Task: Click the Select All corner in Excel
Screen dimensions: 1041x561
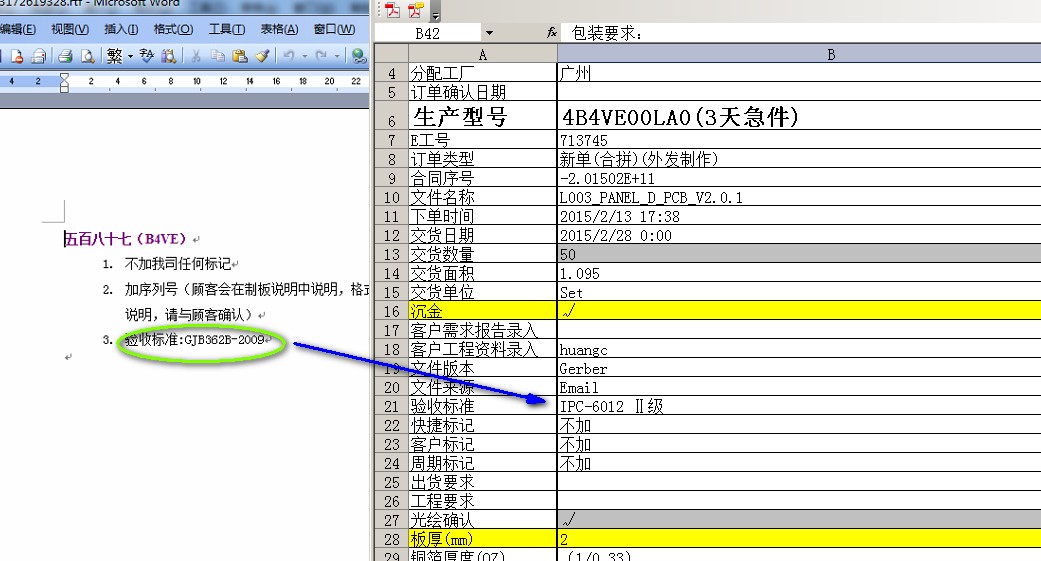Action: (x=392, y=54)
